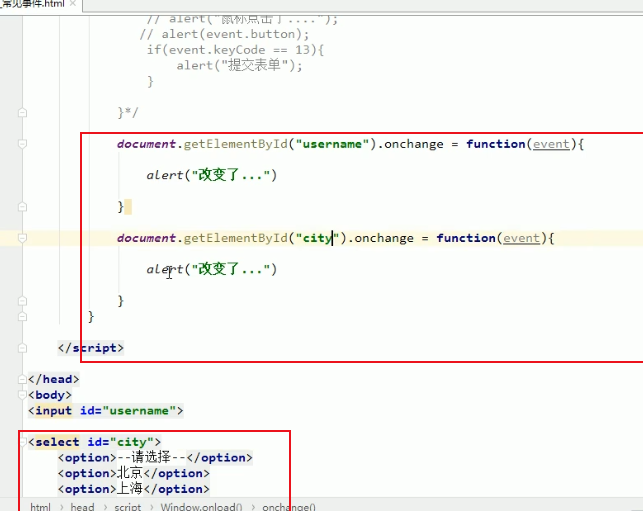Click the function keyword on the city line

click(x=466, y=238)
